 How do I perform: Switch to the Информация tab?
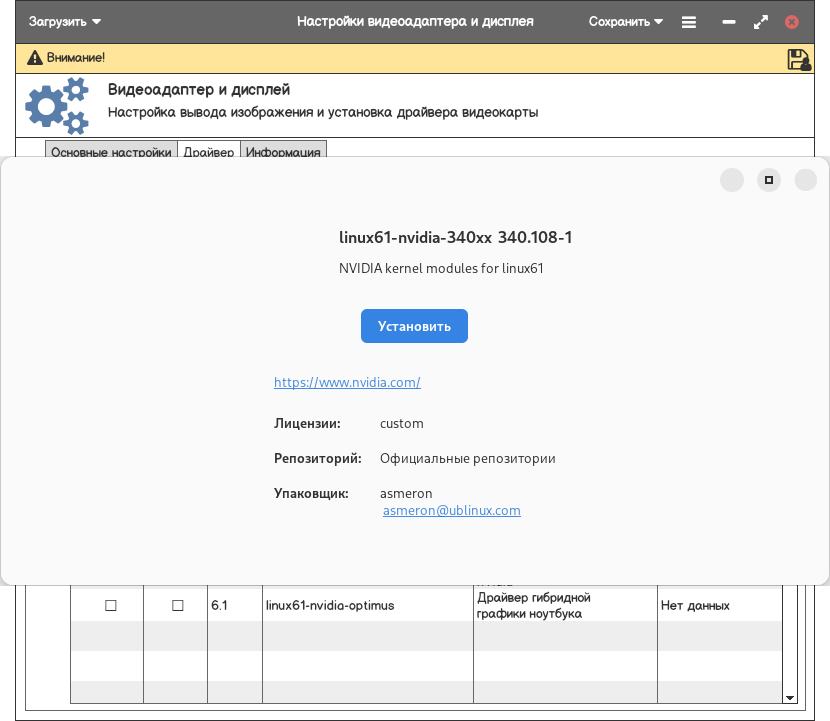click(x=283, y=150)
